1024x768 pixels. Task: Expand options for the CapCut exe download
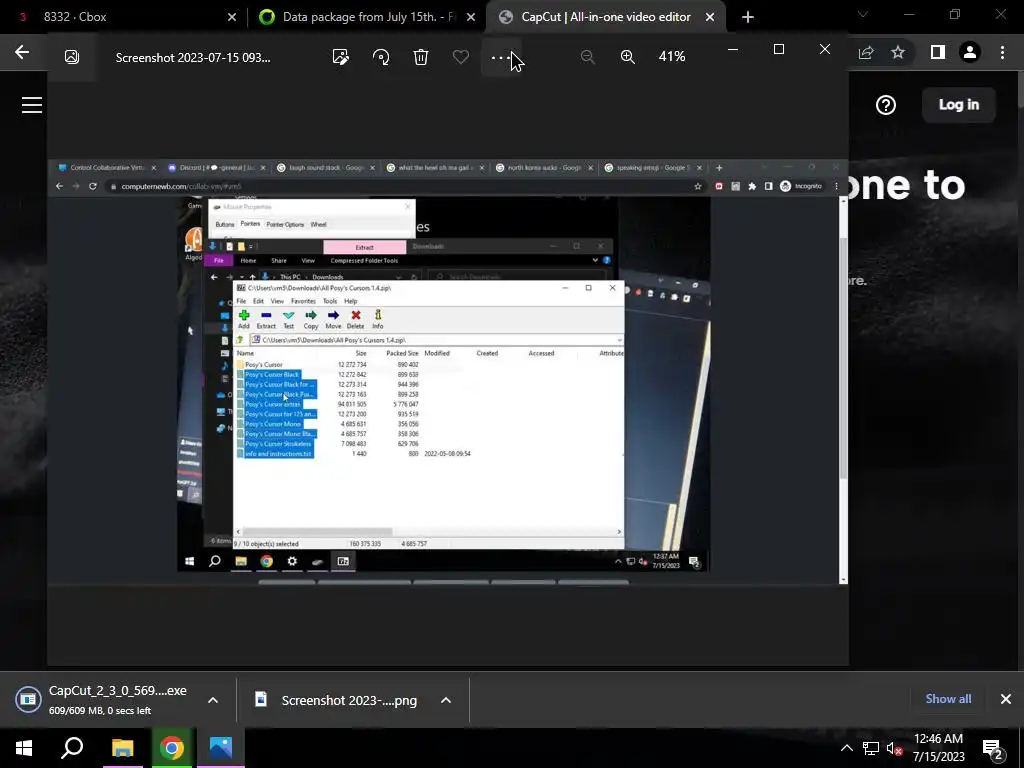coord(213,700)
